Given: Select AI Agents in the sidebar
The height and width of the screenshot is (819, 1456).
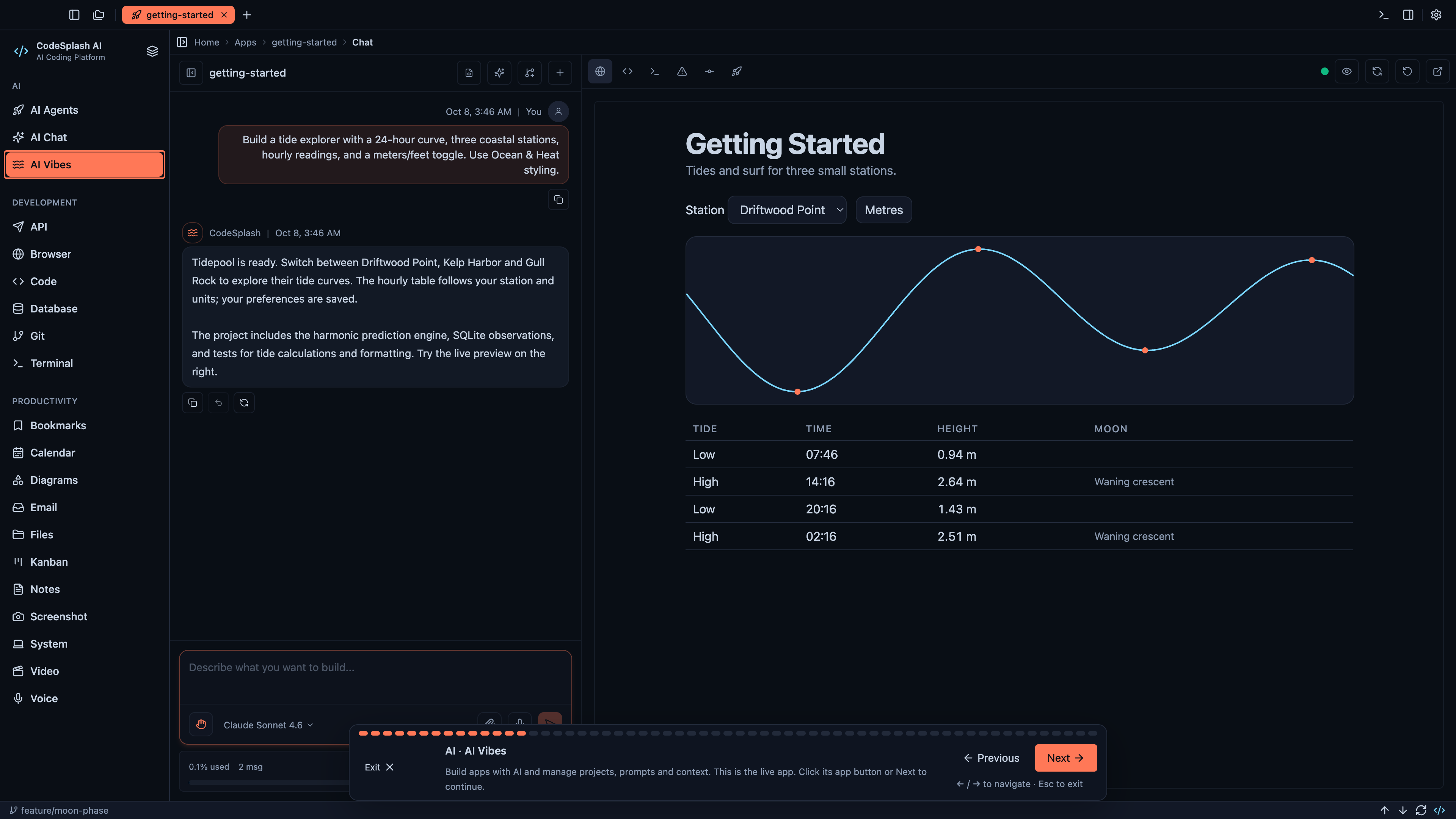Looking at the screenshot, I should coord(84,110).
